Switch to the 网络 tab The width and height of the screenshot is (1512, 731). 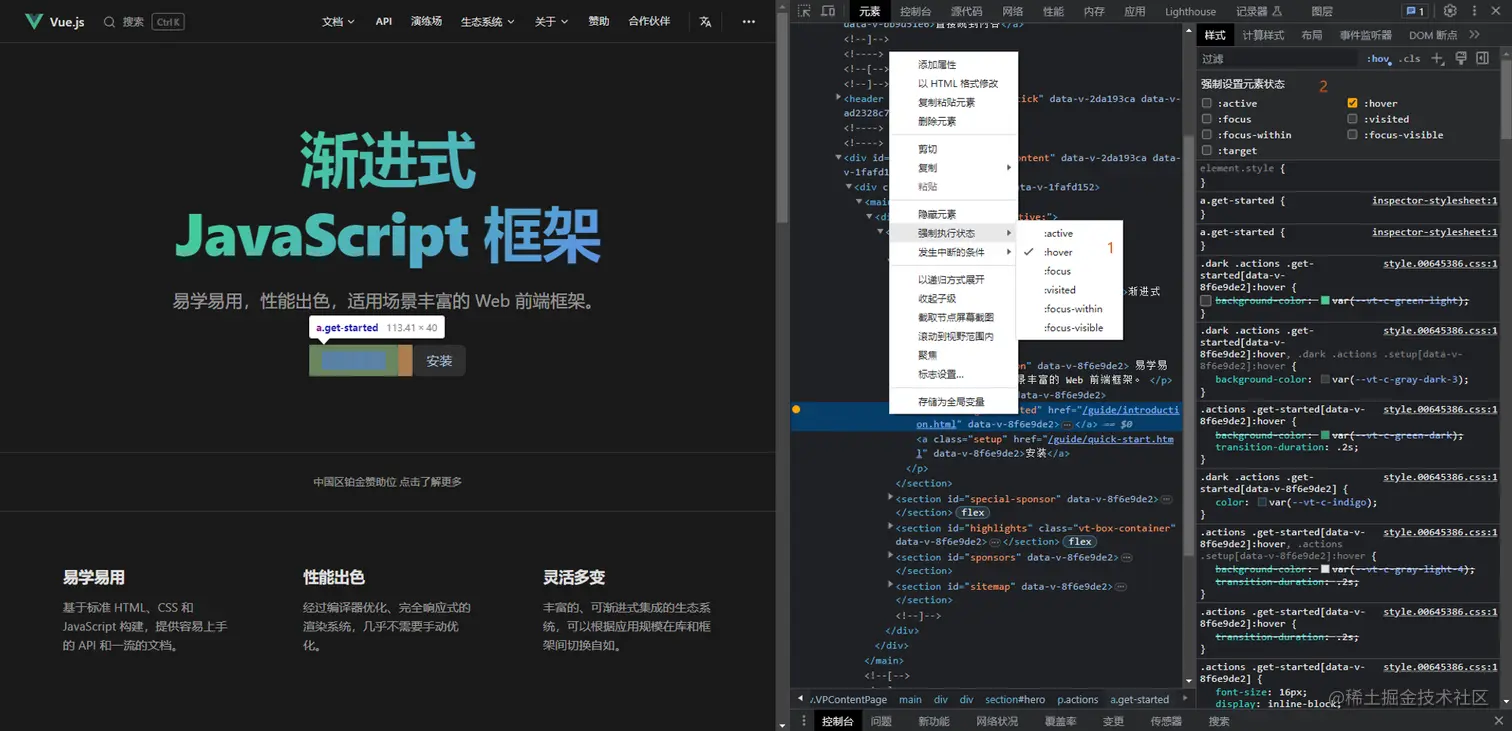(1012, 11)
